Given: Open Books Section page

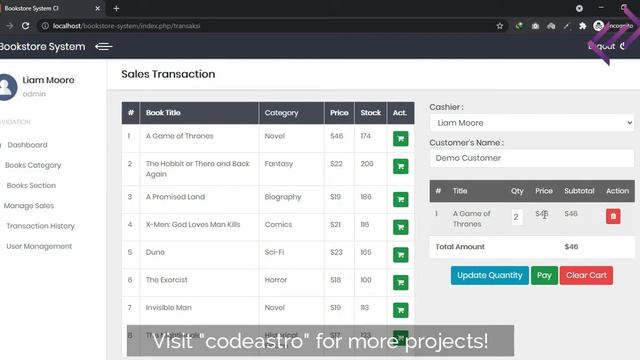Looking at the screenshot, I should 31,185.
